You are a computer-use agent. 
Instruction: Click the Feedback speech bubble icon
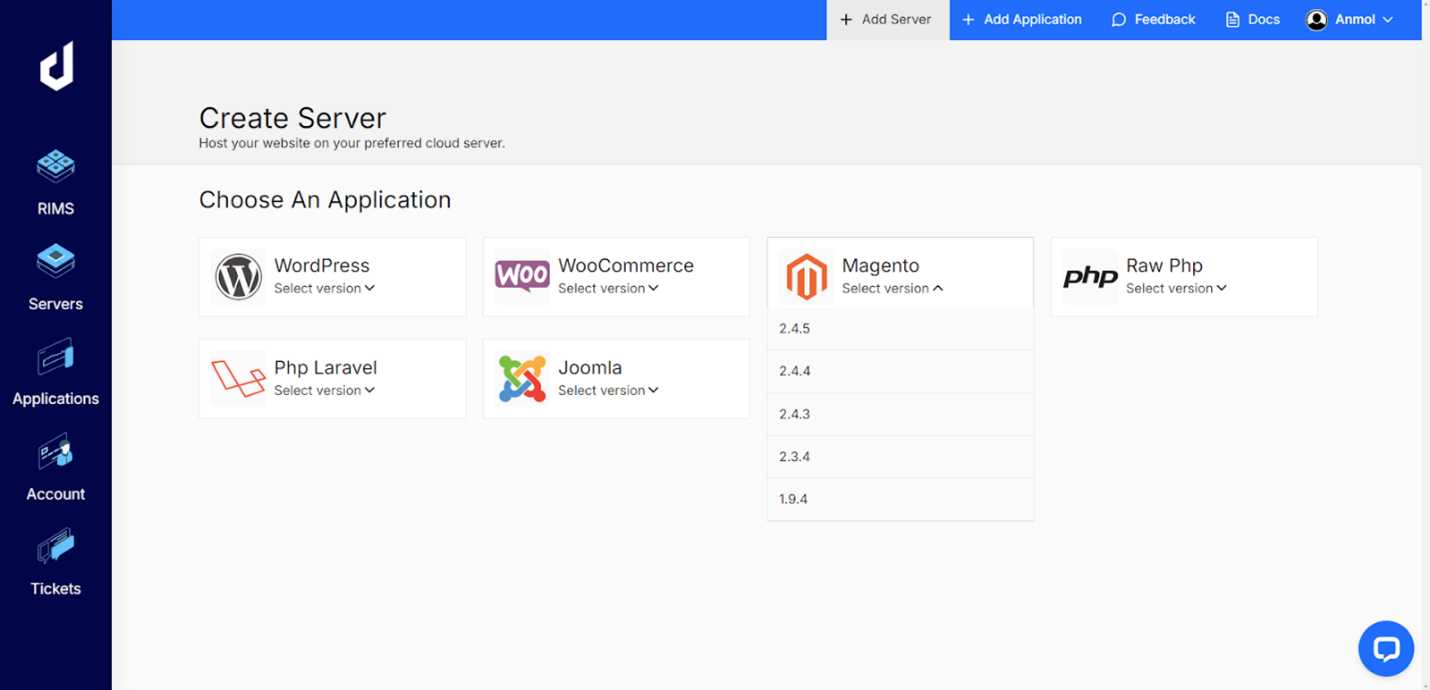pos(1119,20)
